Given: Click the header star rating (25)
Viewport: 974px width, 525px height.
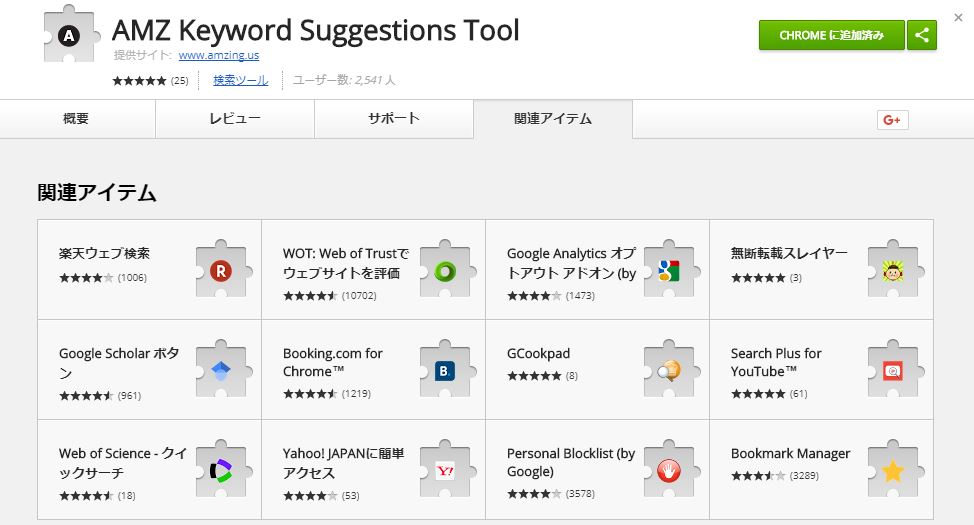Looking at the screenshot, I should click(150, 81).
